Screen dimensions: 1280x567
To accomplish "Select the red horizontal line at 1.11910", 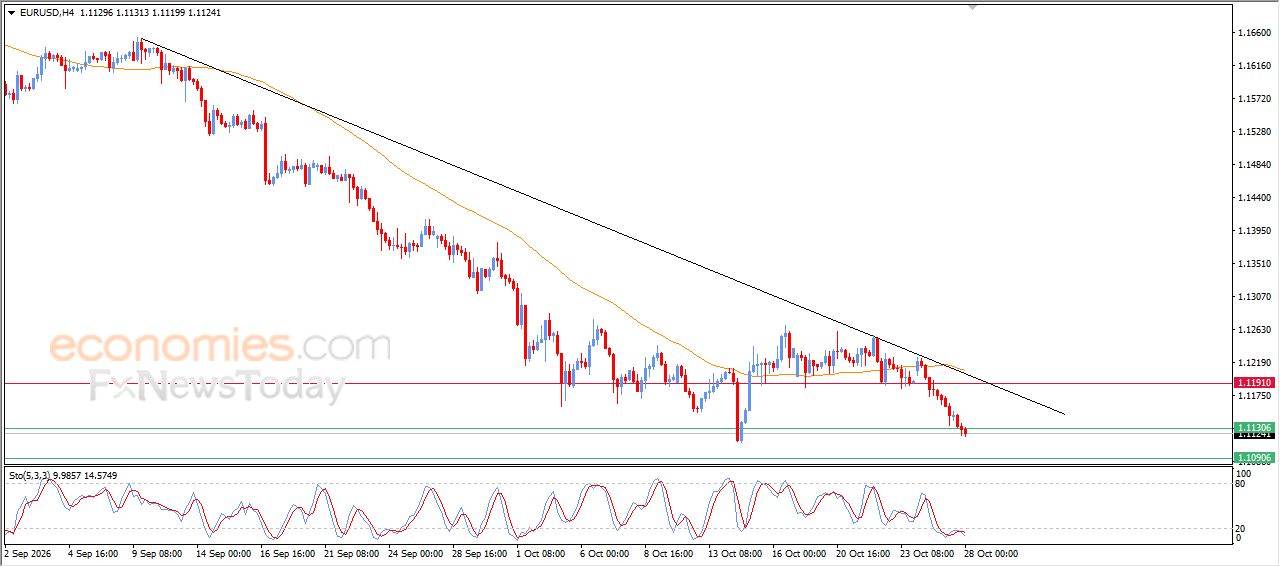I will coord(615,383).
